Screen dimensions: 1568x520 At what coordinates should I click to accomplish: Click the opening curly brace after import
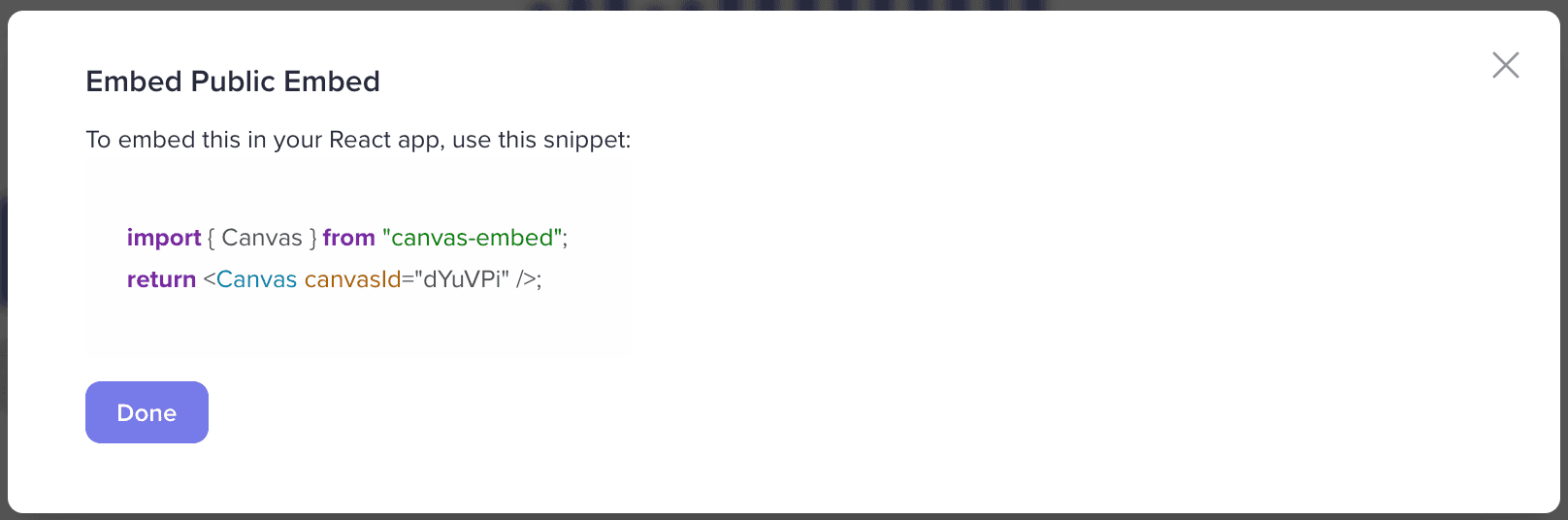[212, 239]
